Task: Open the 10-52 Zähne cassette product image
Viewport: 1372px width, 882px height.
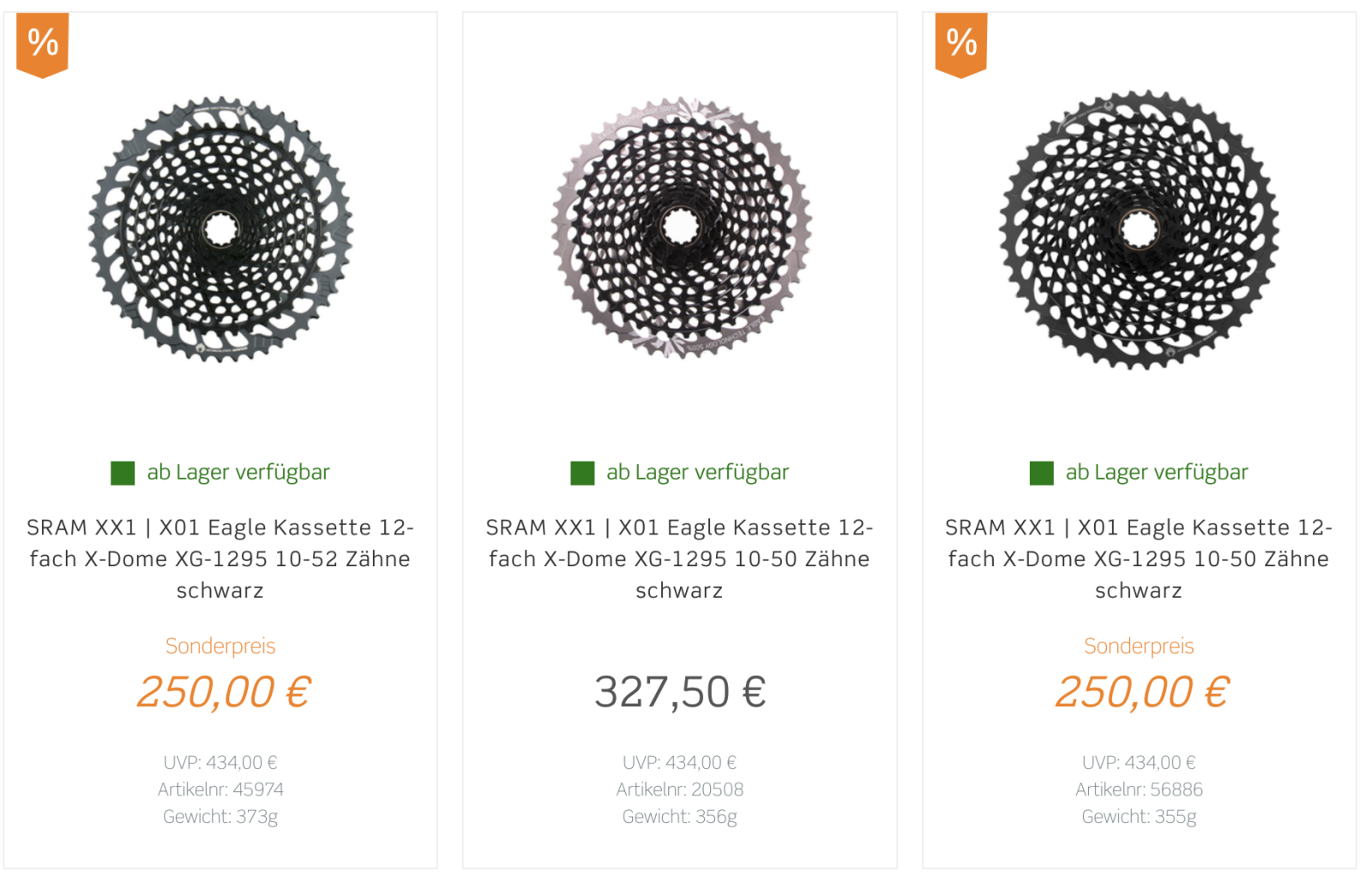Action: [220, 229]
